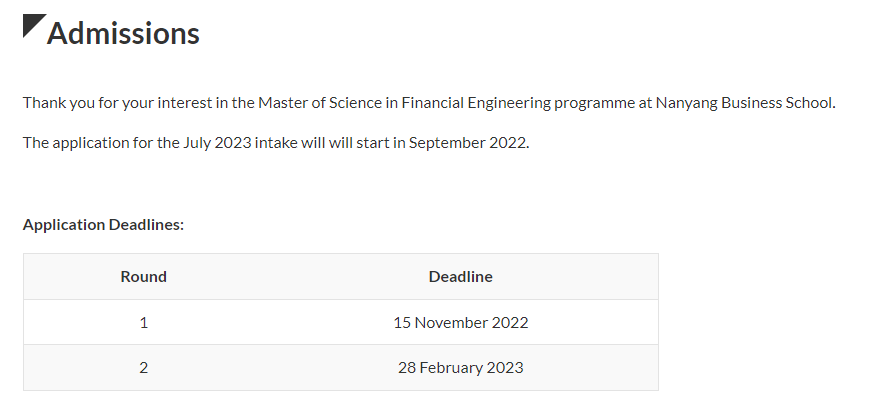The height and width of the screenshot is (416, 874).
Task: Click the Admissions page heading
Action: 123,34
